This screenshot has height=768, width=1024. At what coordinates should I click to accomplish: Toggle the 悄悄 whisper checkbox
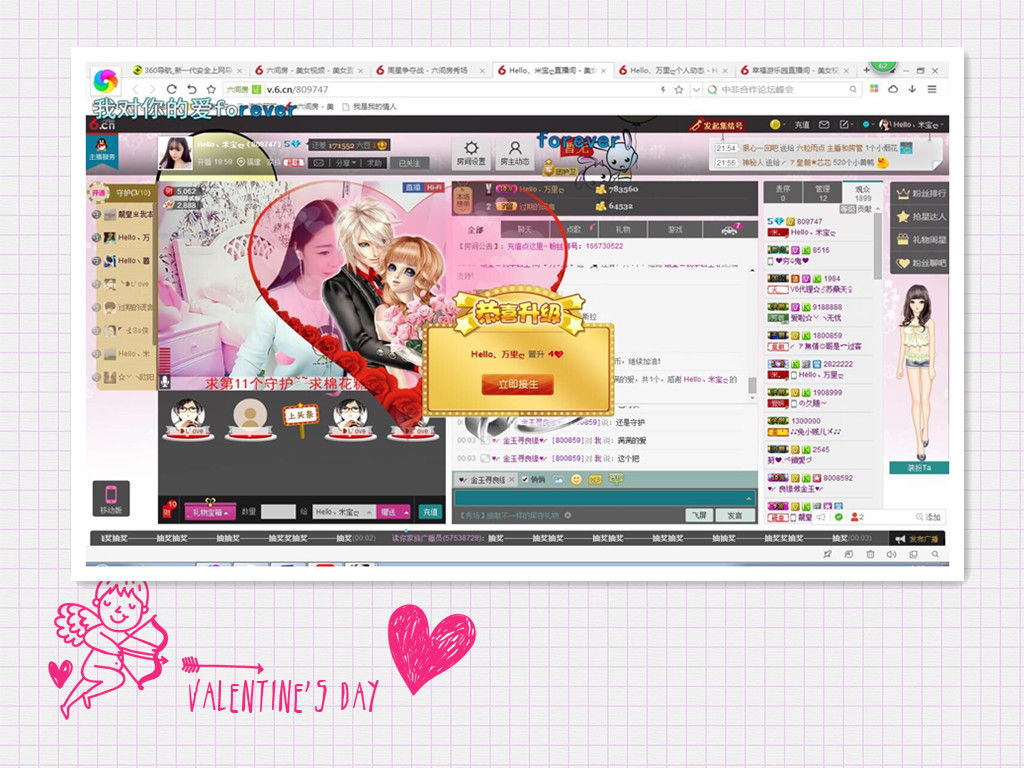524,479
